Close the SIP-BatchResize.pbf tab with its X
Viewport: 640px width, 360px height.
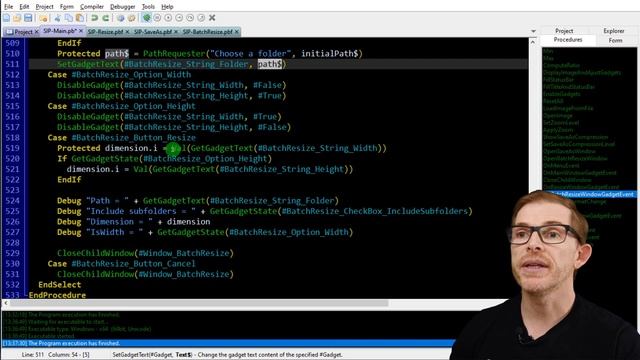pyautogui.click(x=237, y=31)
